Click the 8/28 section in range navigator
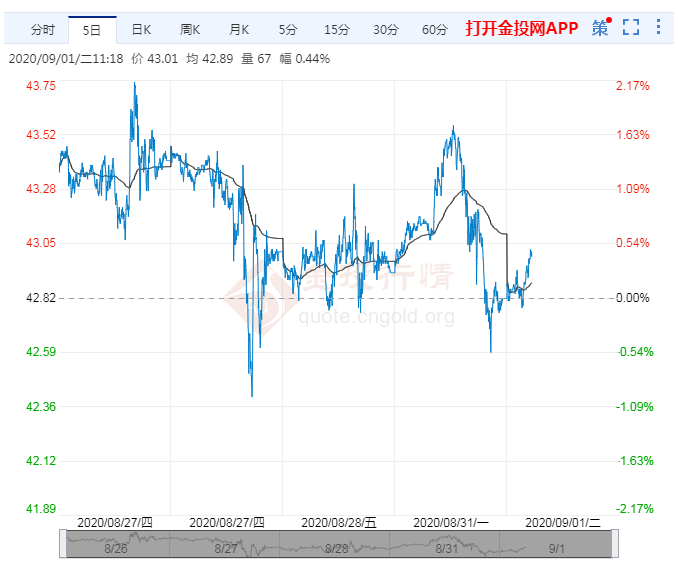The height and width of the screenshot is (562, 678). [x=336, y=549]
